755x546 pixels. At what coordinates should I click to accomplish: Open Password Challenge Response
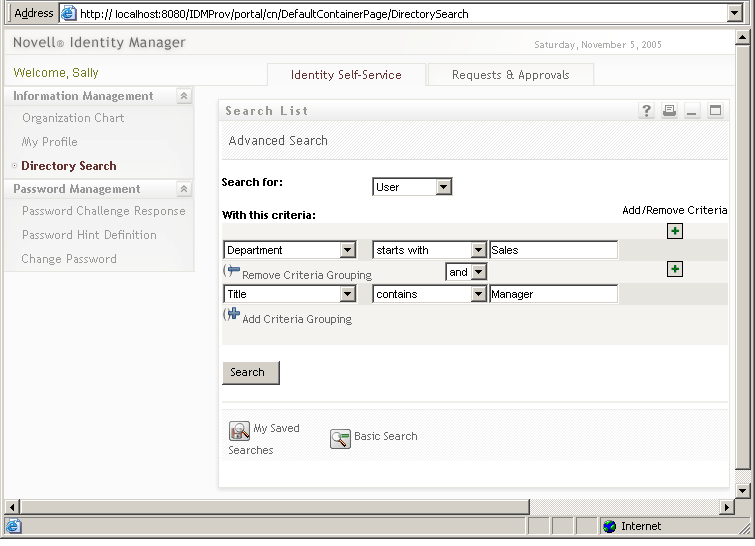tap(104, 211)
